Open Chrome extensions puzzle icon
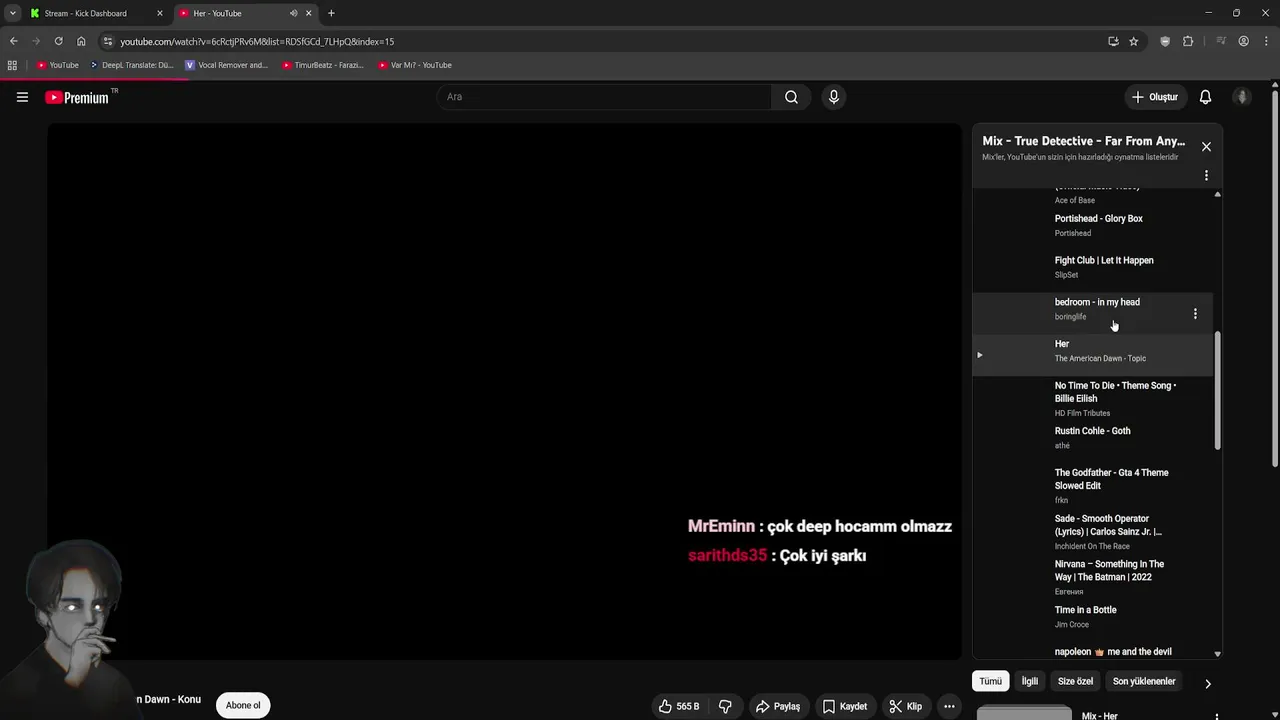Screen dimensions: 1280x720 (1188, 41)
